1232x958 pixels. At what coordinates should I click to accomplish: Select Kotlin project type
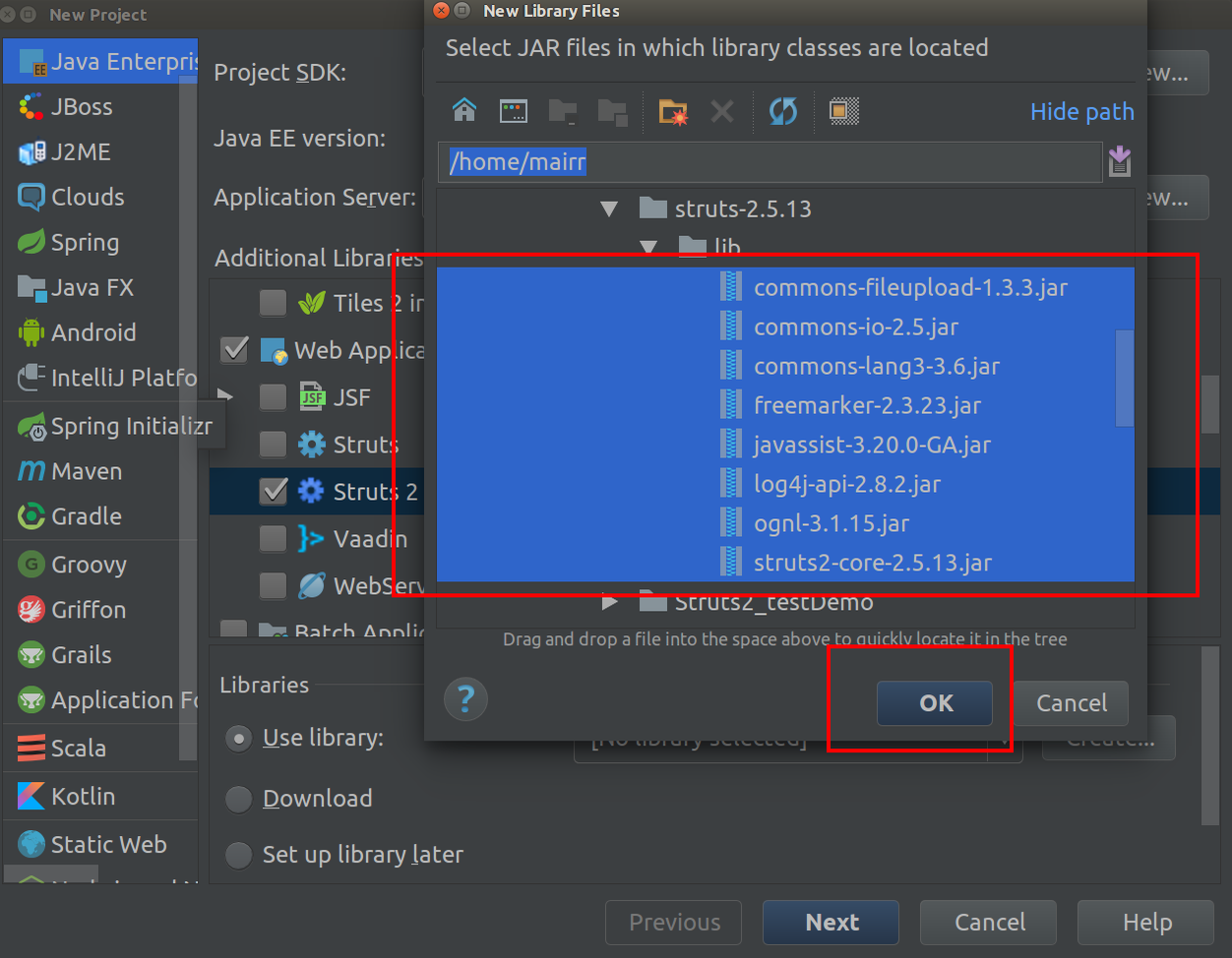click(100, 797)
